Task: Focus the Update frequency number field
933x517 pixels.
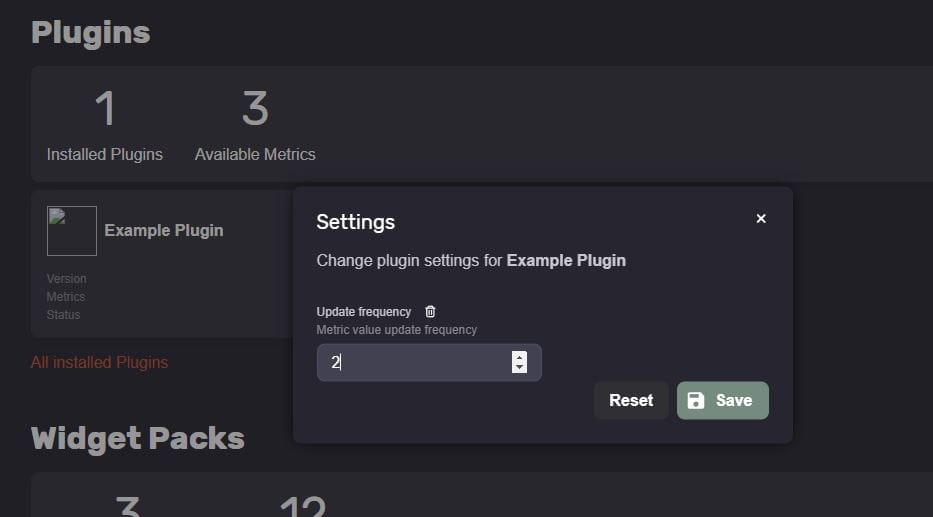Action: (x=429, y=362)
